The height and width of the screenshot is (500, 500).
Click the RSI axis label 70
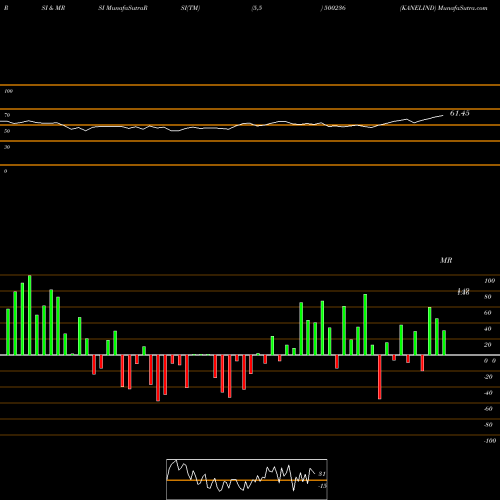point(7,115)
